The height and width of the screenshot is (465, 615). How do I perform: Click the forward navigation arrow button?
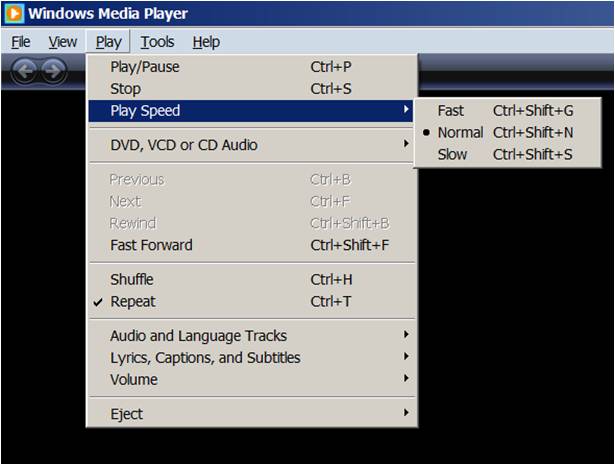(52, 70)
